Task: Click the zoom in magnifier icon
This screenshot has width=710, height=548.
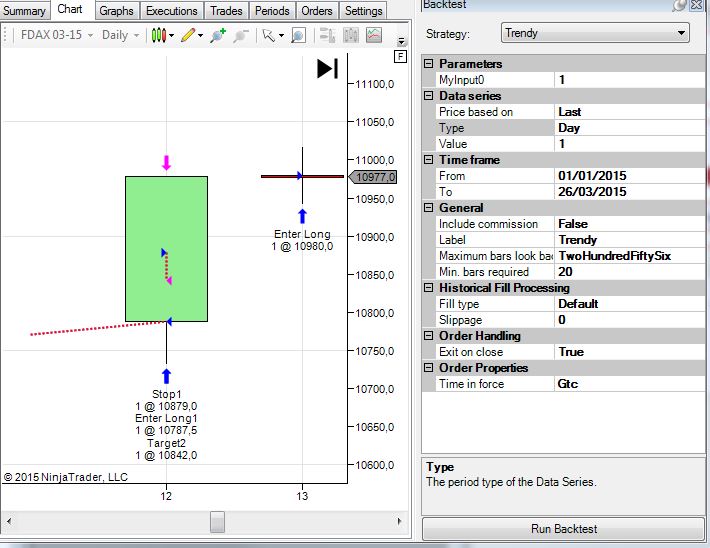Action: click(x=218, y=35)
